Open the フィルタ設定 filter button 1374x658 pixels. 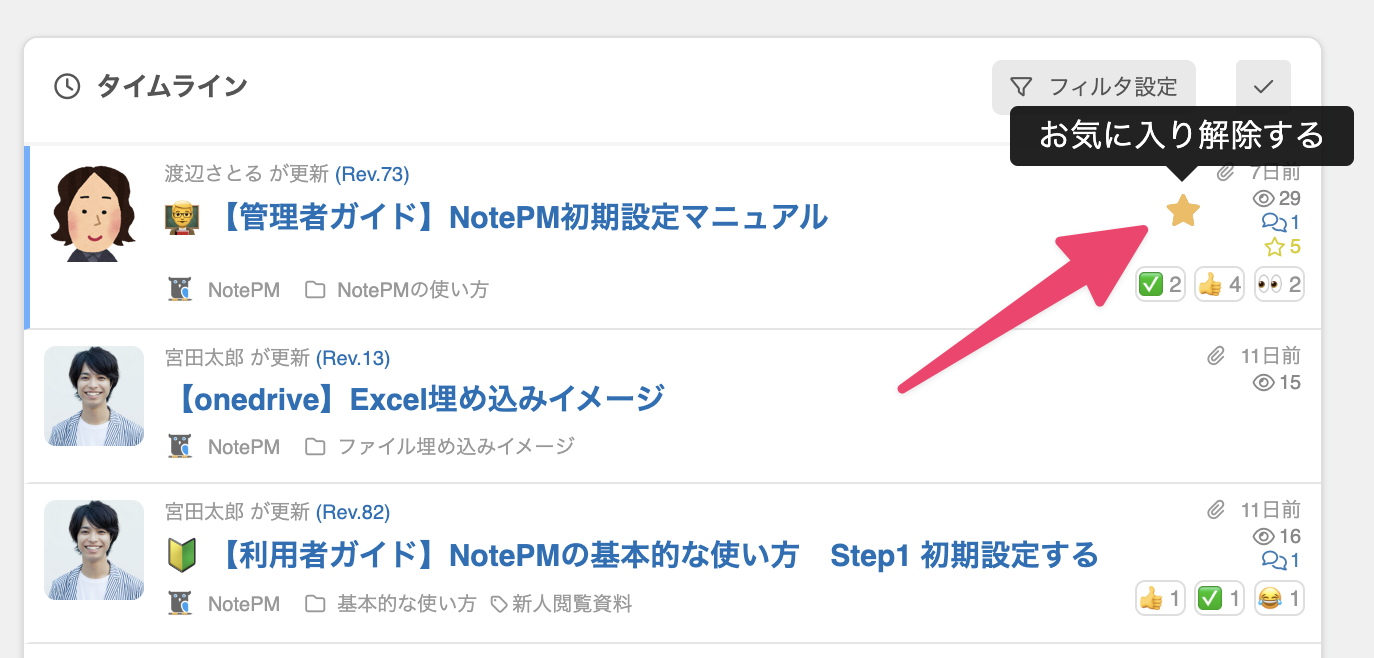click(x=1093, y=87)
